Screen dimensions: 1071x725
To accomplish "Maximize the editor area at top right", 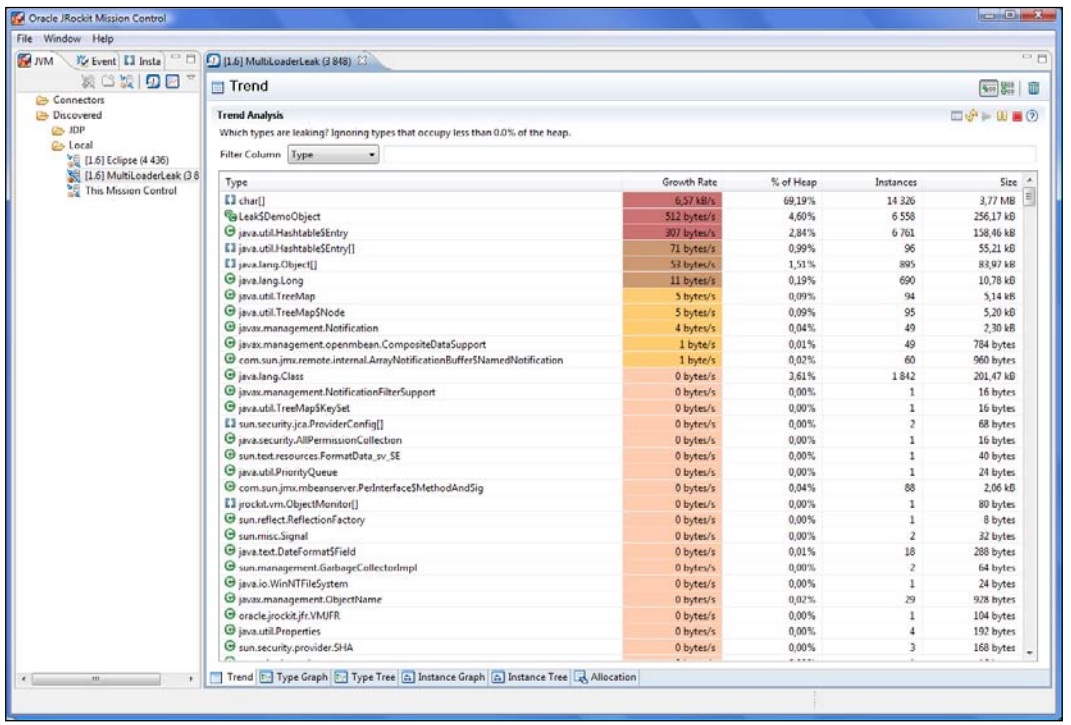I will click(x=1042, y=59).
